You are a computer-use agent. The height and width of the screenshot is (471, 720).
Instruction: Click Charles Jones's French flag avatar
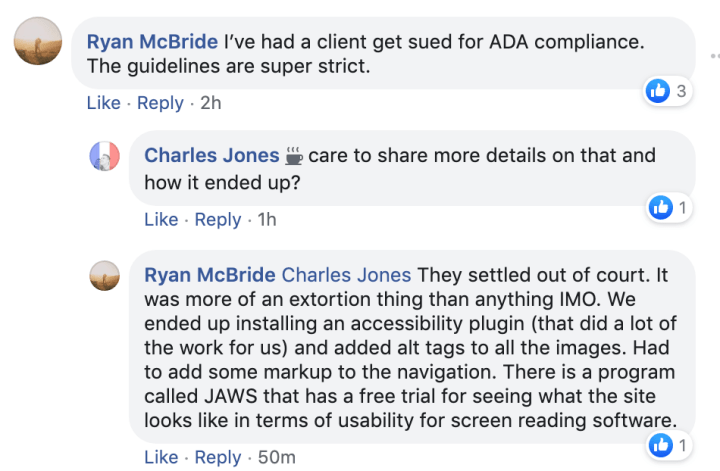point(105,155)
